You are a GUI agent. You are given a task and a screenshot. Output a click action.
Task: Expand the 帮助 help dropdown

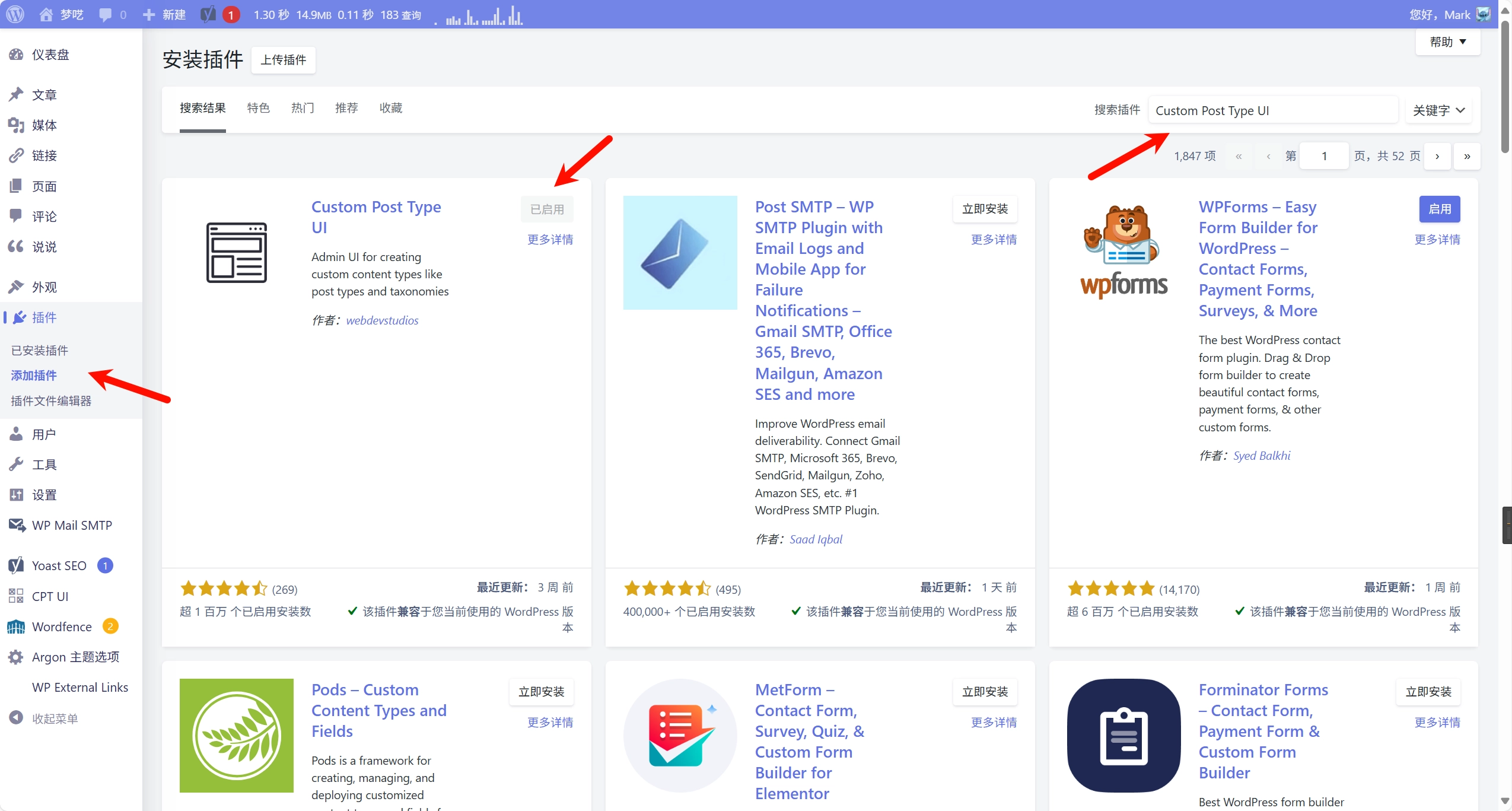(x=1447, y=42)
